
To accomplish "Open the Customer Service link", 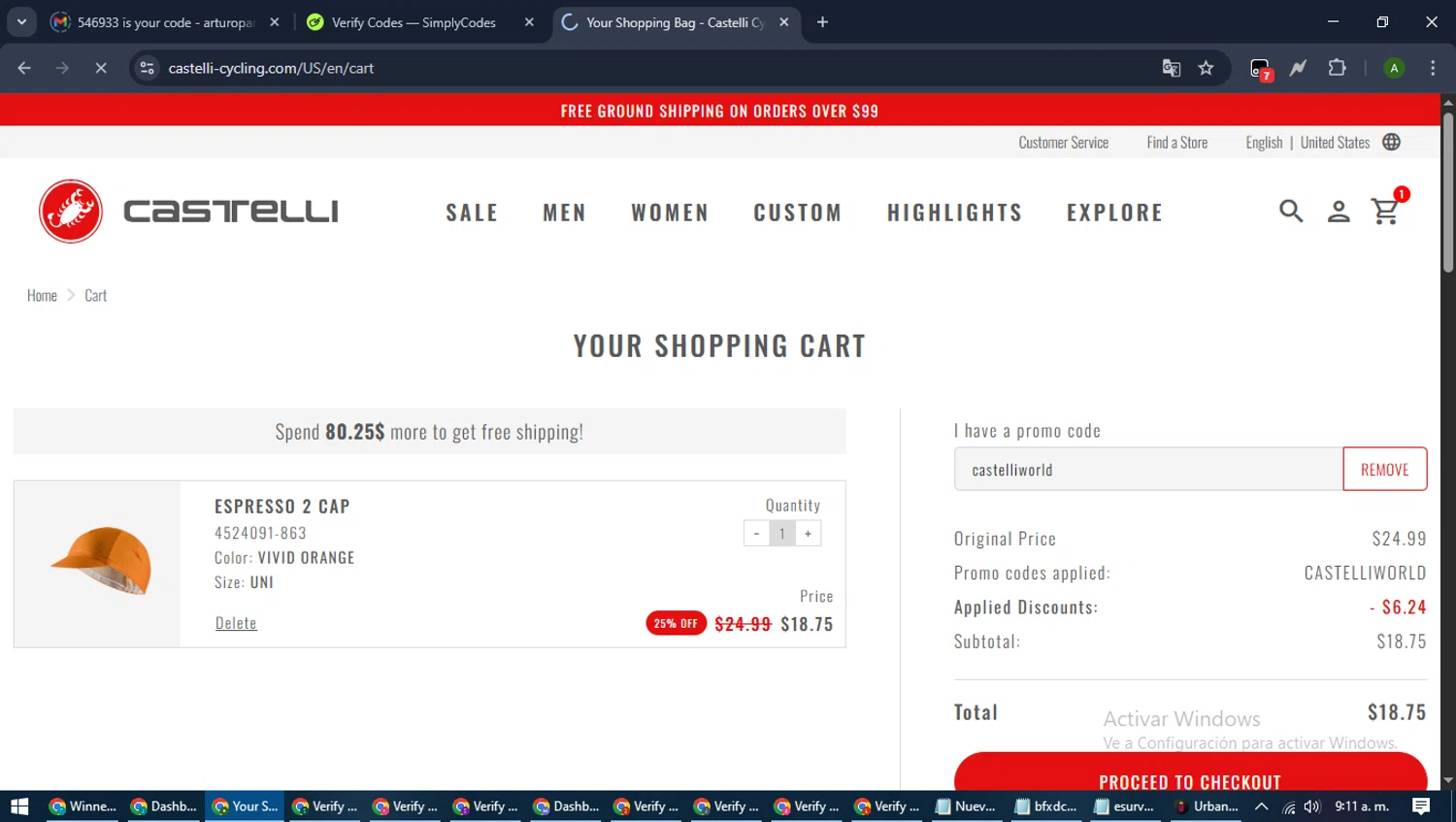I will tap(1064, 142).
